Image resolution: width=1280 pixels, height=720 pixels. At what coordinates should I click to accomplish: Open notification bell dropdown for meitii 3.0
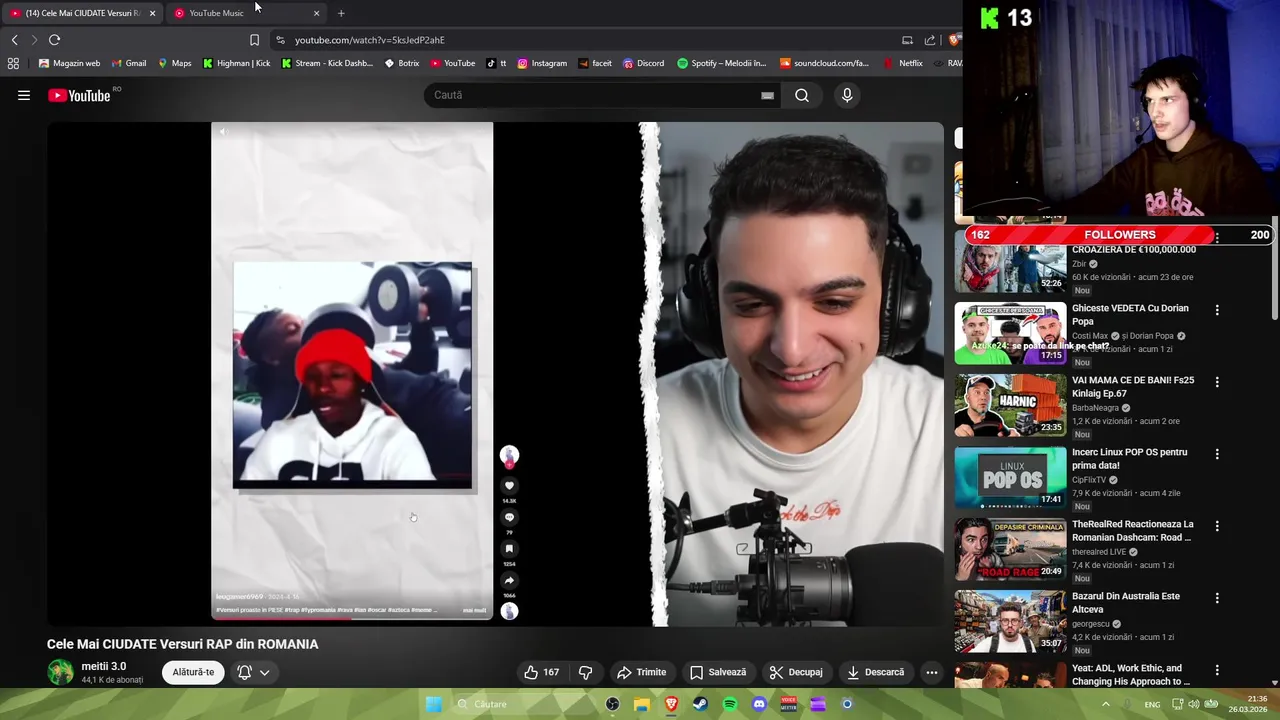coord(254,672)
